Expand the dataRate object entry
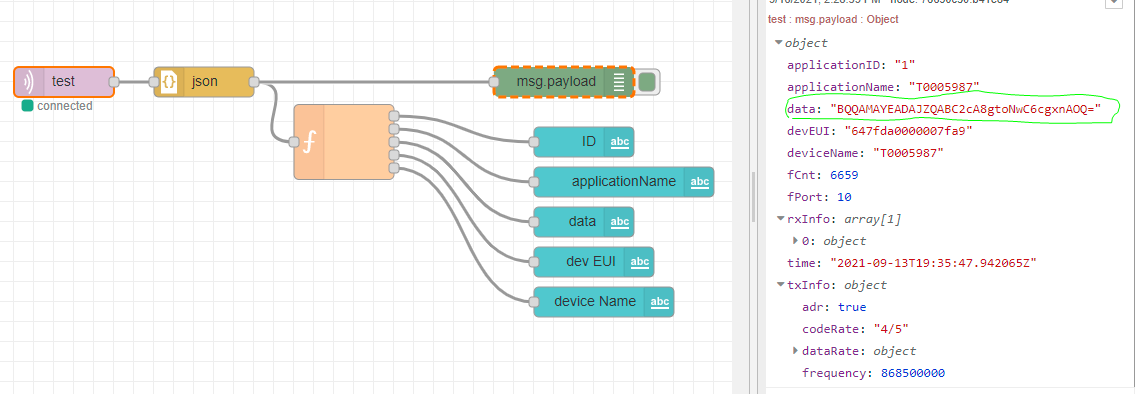Screen dimensions: 1135x394 (796, 351)
